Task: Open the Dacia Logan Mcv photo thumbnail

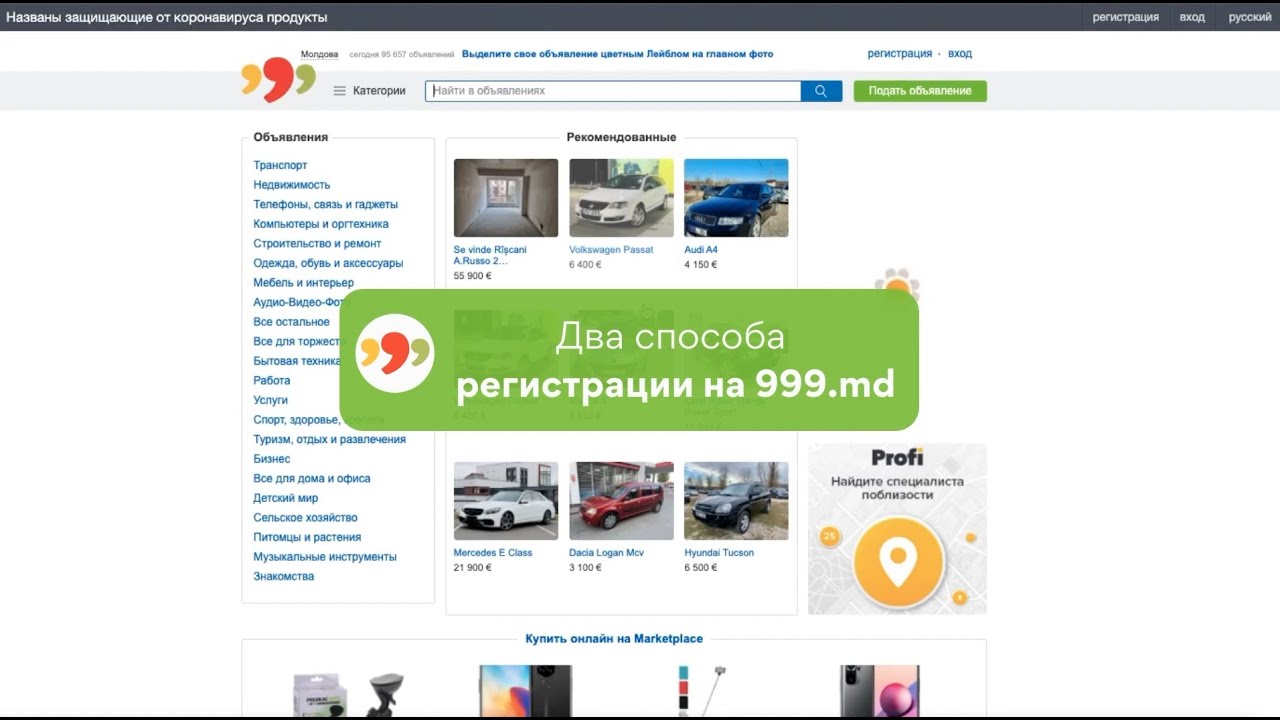Action: pyautogui.click(x=621, y=501)
